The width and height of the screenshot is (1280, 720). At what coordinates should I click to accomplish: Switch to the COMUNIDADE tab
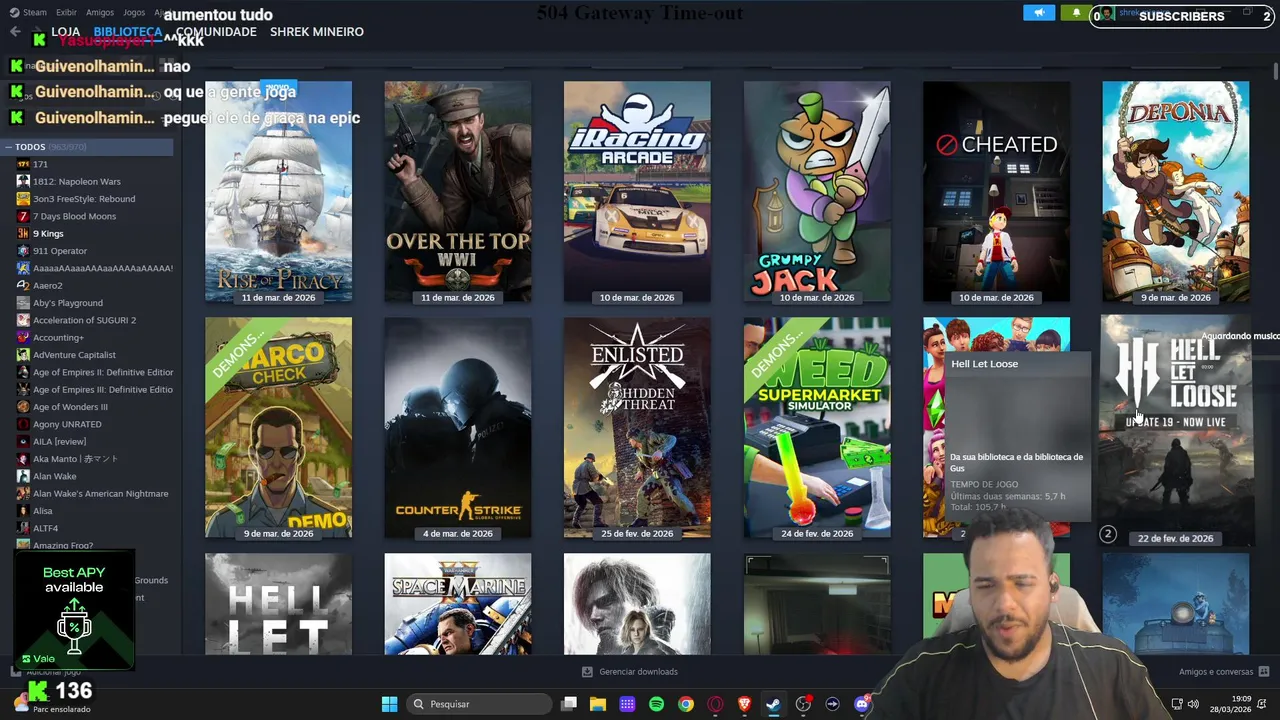[216, 32]
